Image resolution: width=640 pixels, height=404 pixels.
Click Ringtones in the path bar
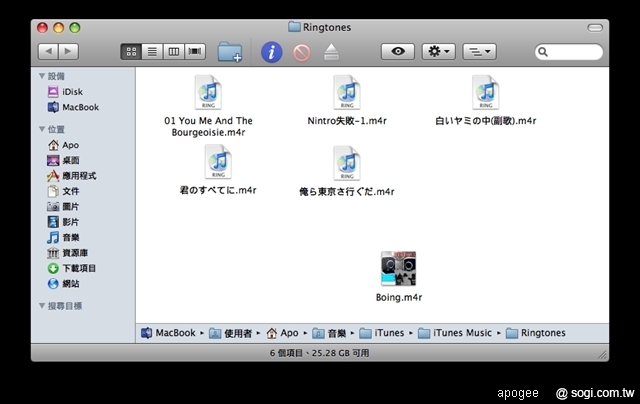coord(536,333)
